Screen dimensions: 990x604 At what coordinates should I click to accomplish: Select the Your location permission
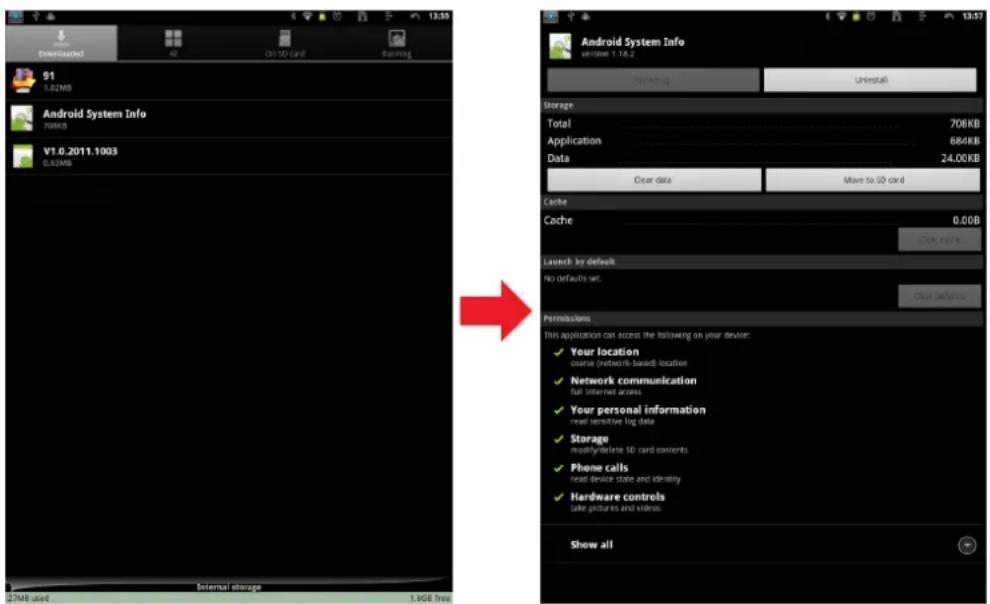(629, 357)
